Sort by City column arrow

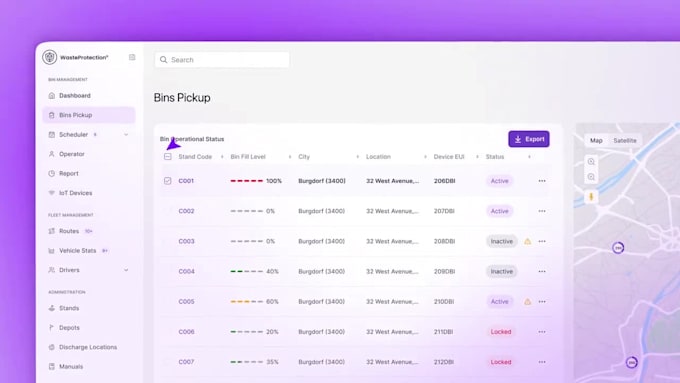[x=357, y=157]
